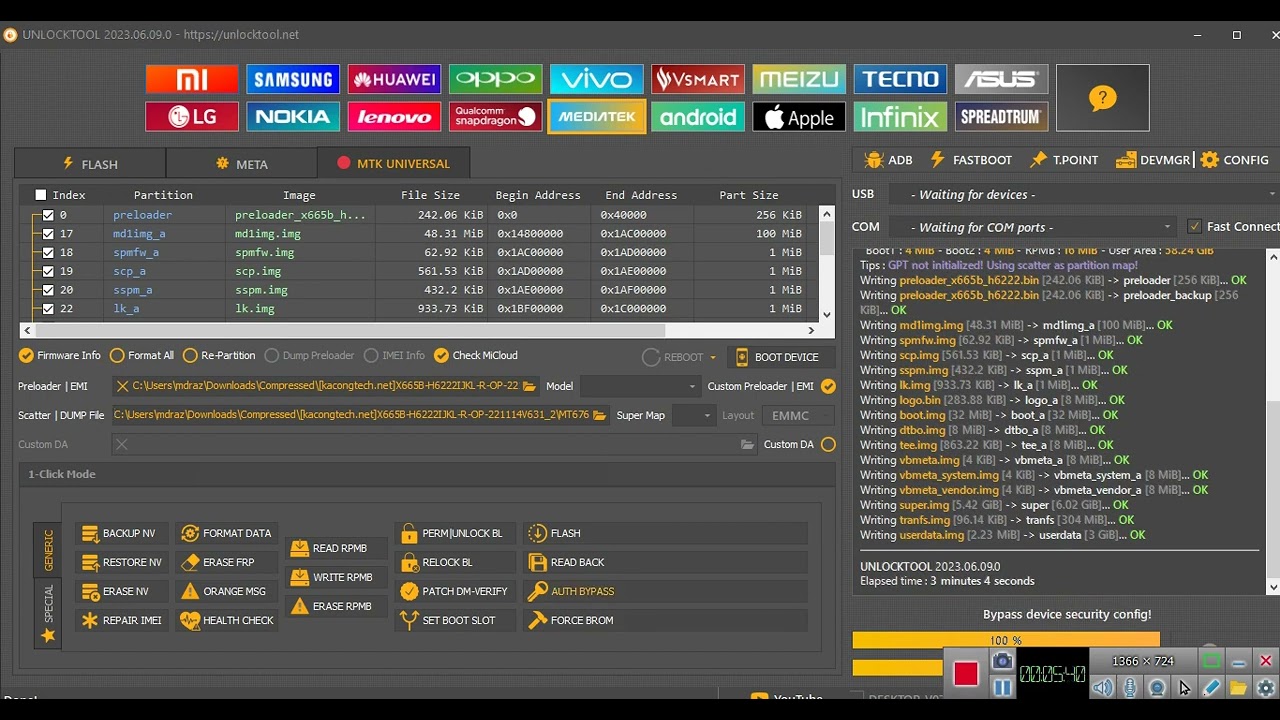1280x720 pixels.
Task: Select the Qualcomm Snapdragon tile
Action: pos(495,116)
